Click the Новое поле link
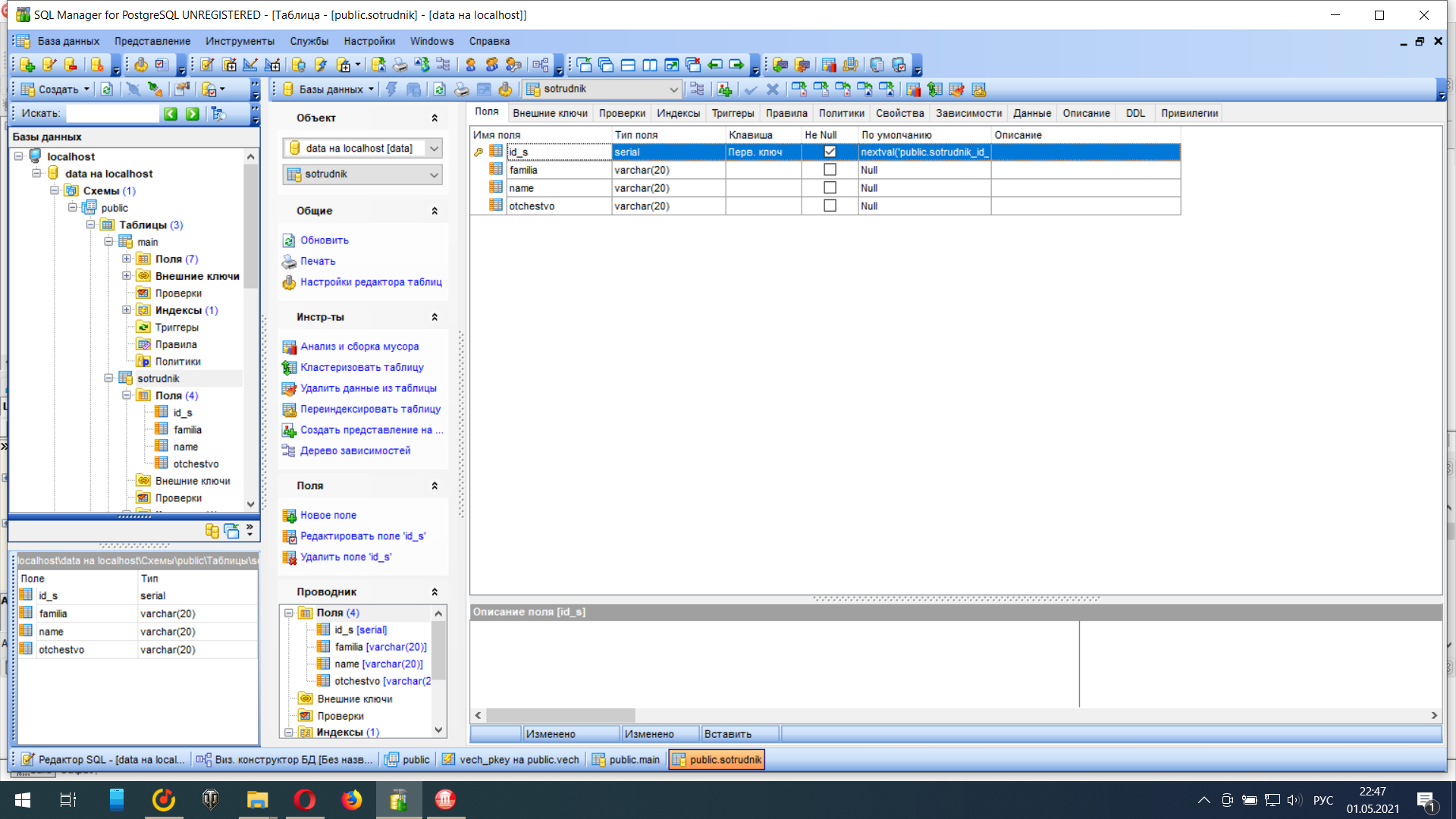The image size is (1456, 819). pyautogui.click(x=328, y=515)
